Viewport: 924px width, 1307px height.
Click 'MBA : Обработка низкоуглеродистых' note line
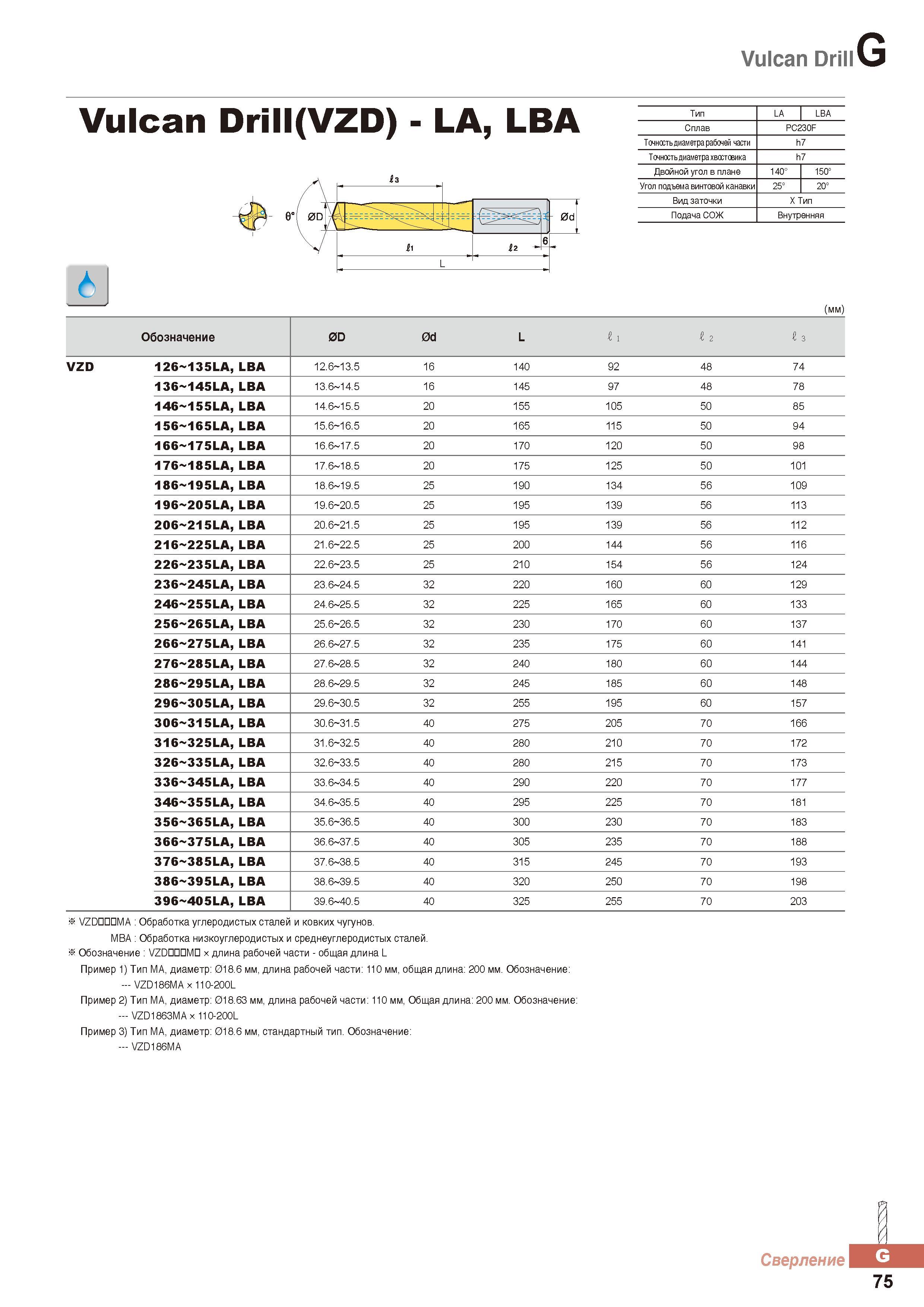pyautogui.click(x=269, y=938)
